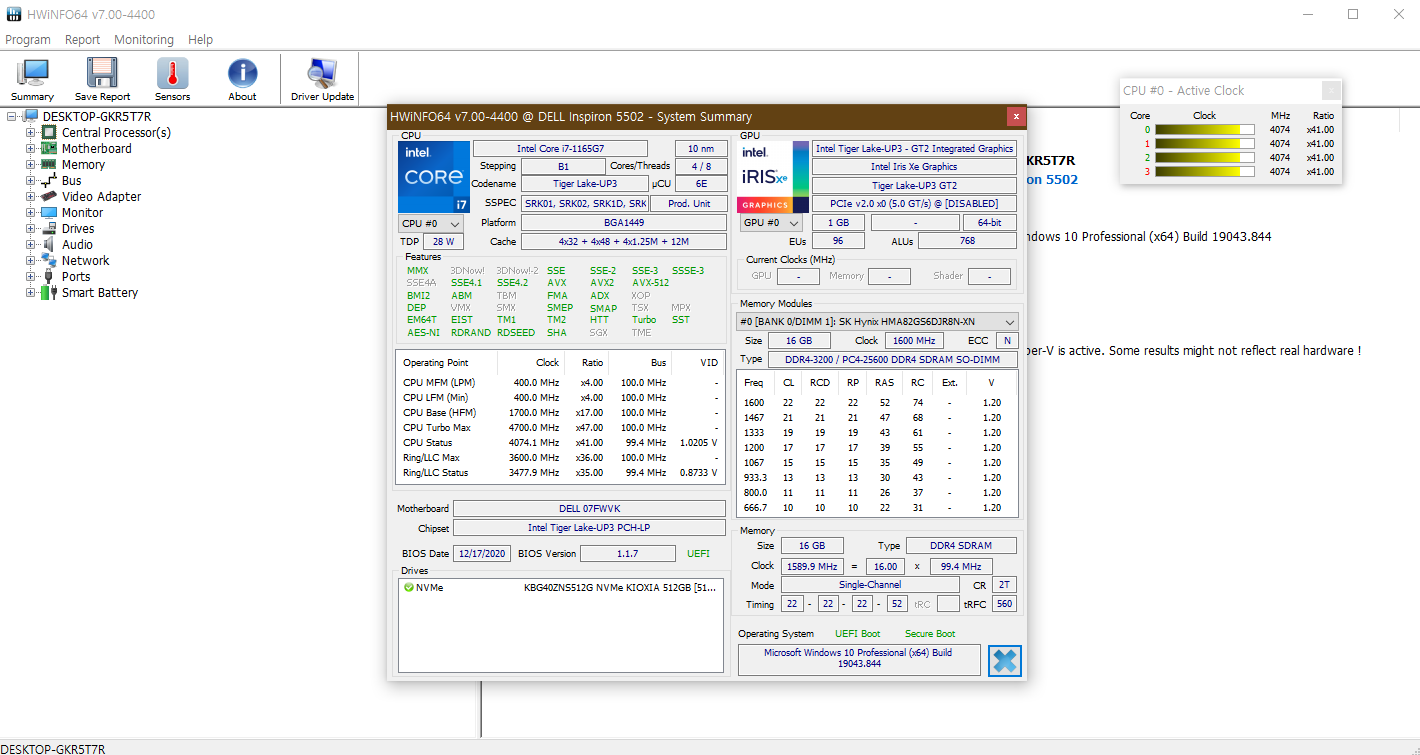Select the Network tree icon

[48, 260]
